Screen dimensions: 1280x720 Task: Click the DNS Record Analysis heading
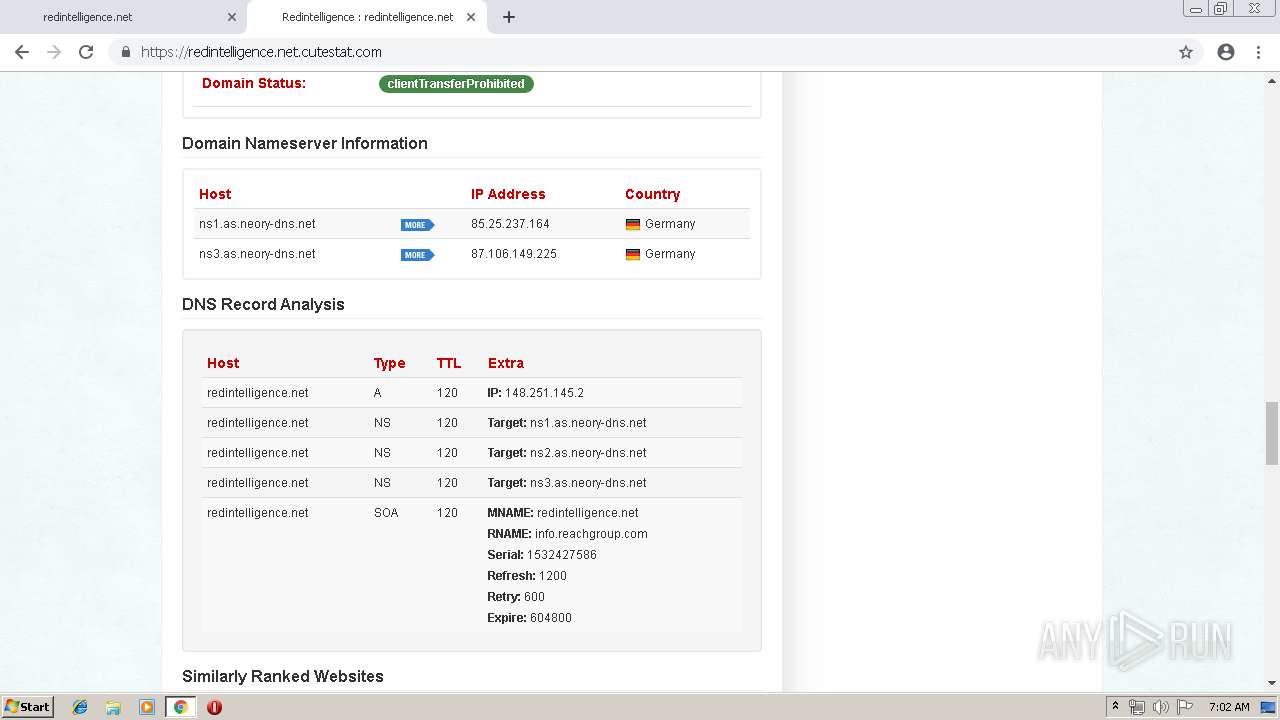263,304
